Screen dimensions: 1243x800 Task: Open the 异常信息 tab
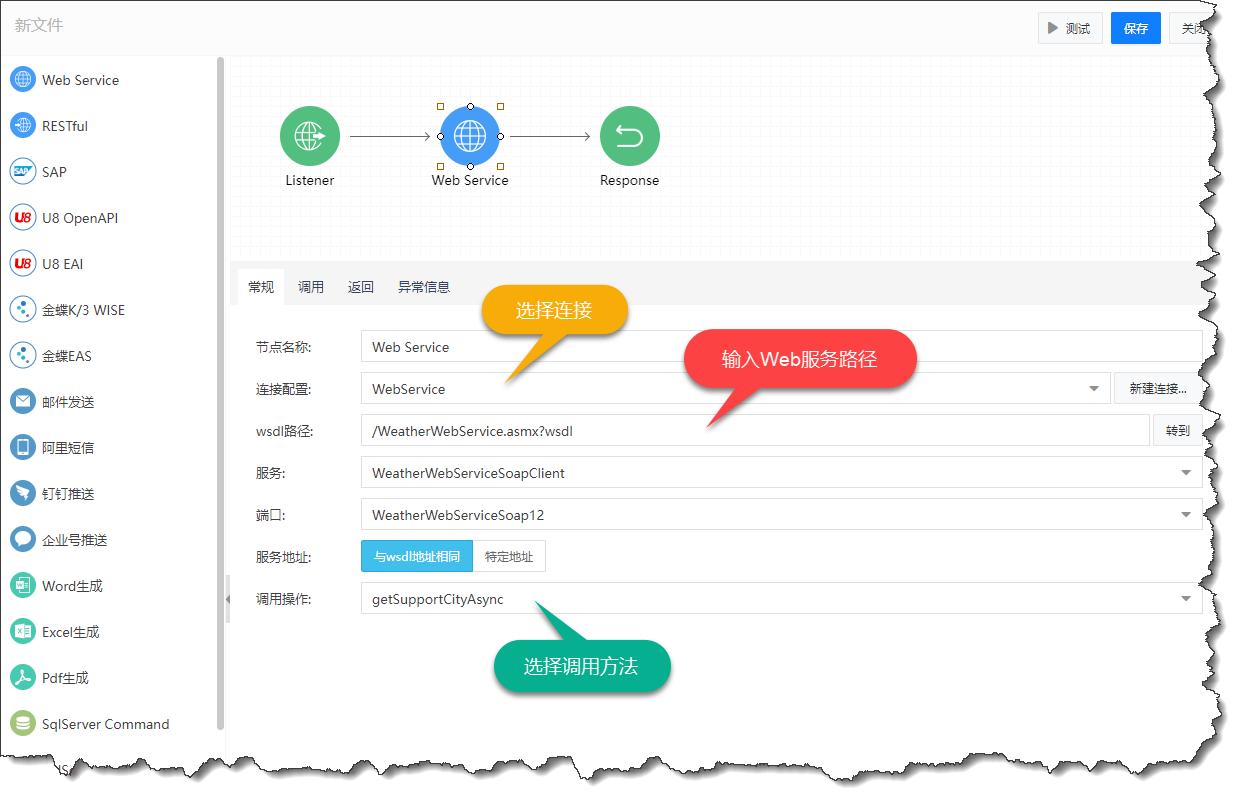click(423, 286)
